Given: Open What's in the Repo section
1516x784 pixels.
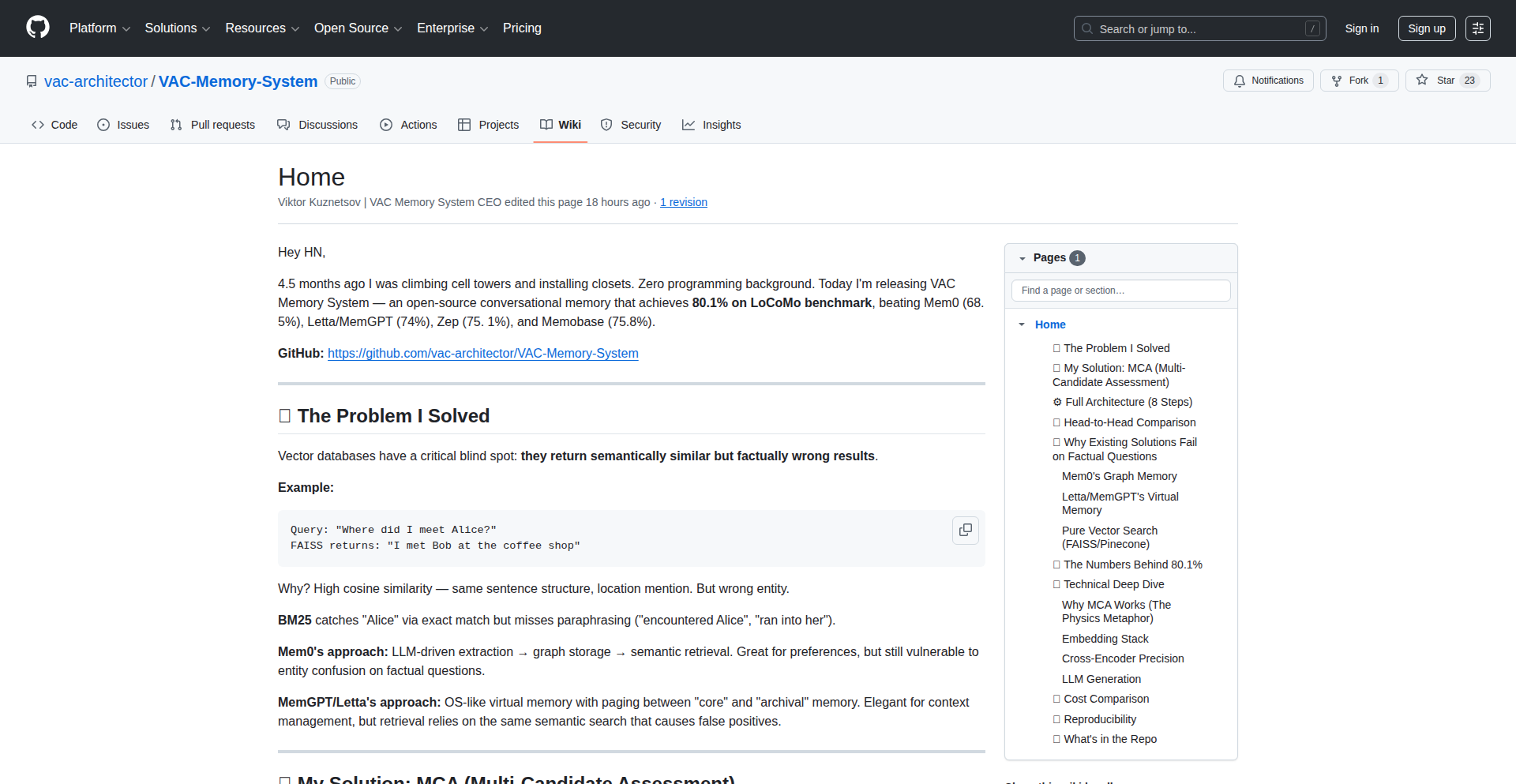Looking at the screenshot, I should coord(1105,739).
